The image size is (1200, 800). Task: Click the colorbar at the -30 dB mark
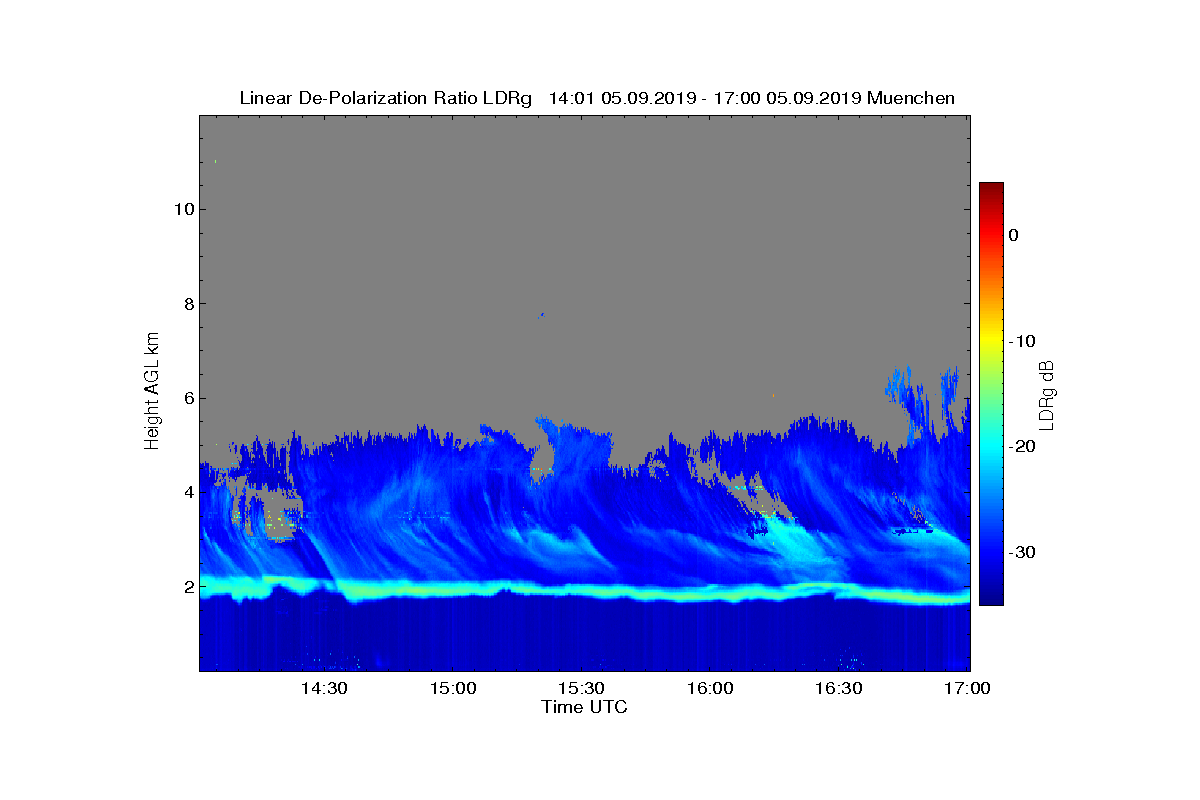coord(991,552)
